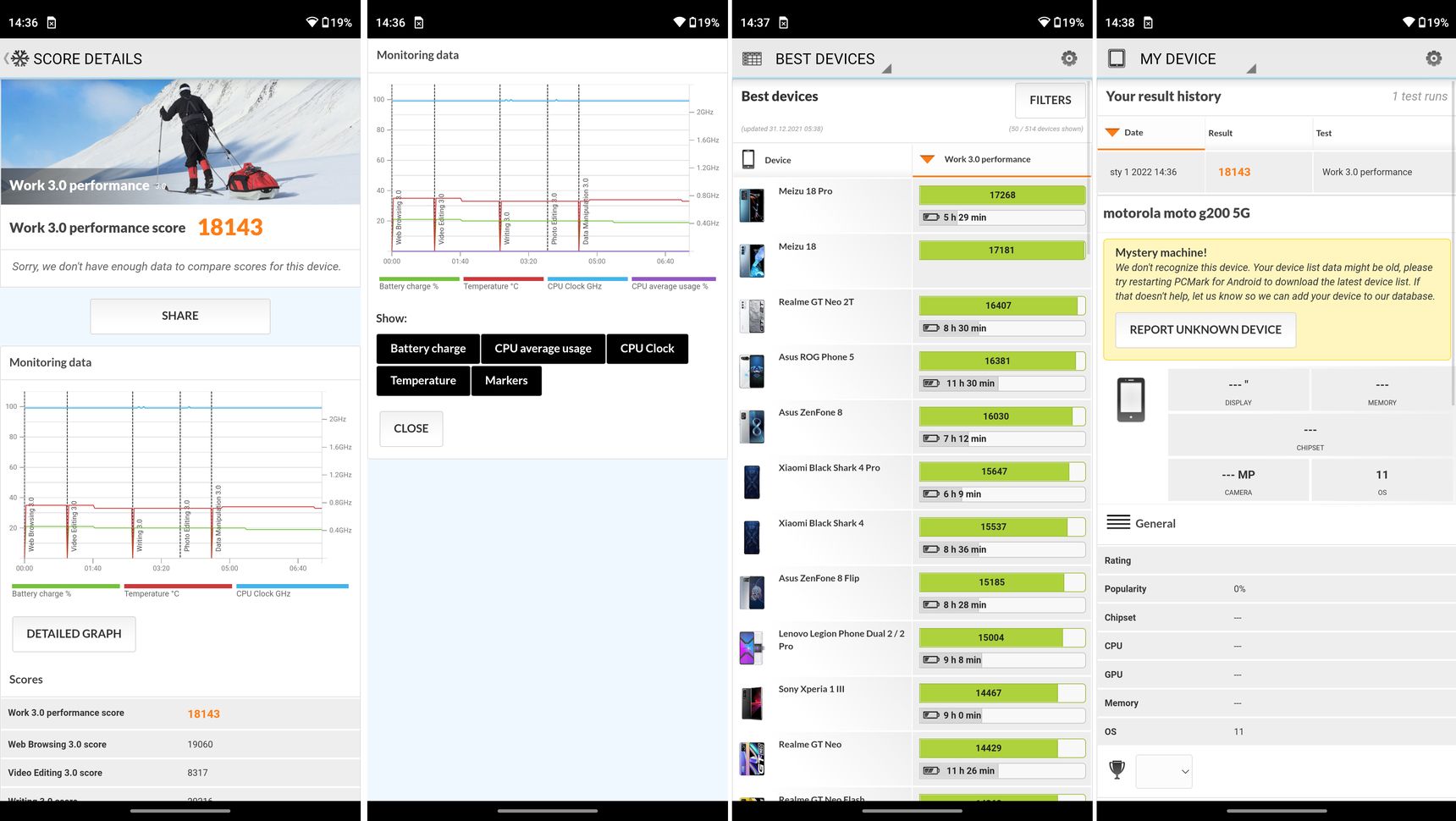Click the trophy icon near the dropdown
Screen dimensions: 1456x821
1117,769
